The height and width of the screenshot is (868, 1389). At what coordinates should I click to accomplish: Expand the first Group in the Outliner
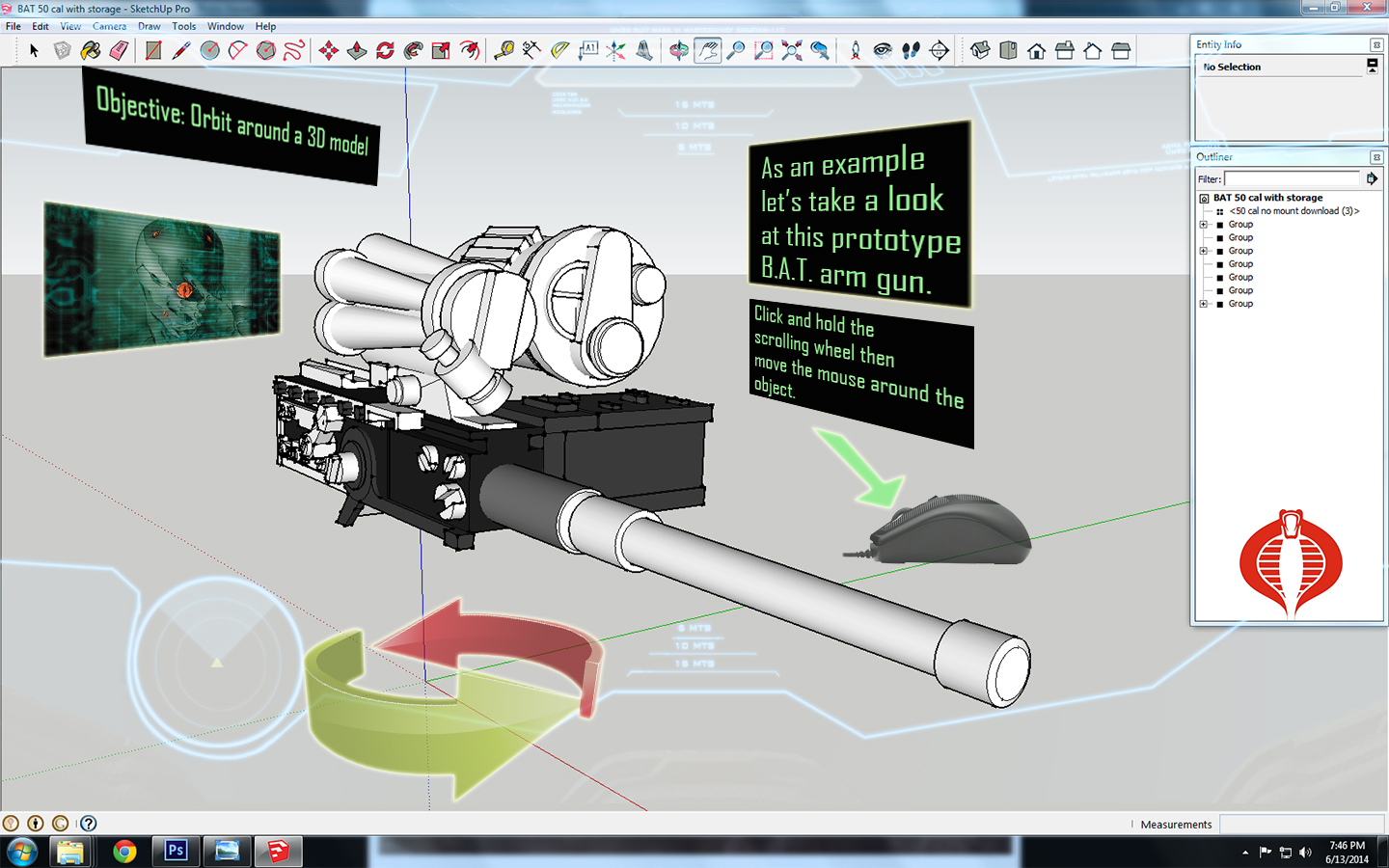click(x=1202, y=224)
